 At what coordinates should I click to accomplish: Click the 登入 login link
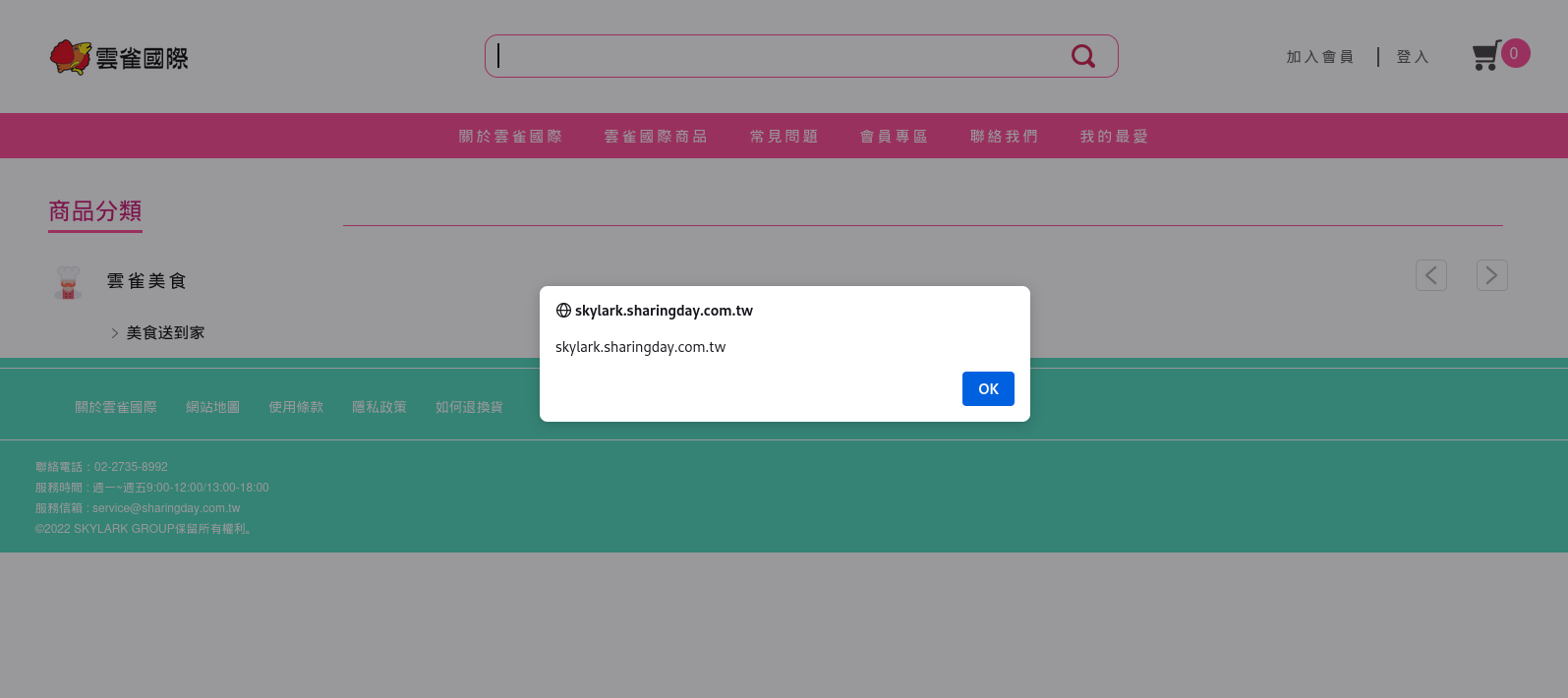[x=1413, y=57]
